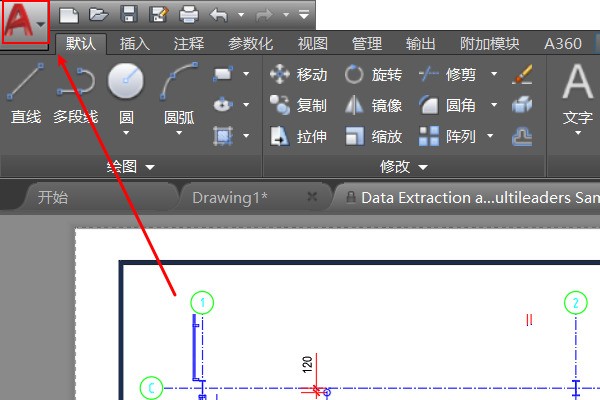The width and height of the screenshot is (600, 400).
Task: Click the explode cube icon
Action: [x=522, y=105]
